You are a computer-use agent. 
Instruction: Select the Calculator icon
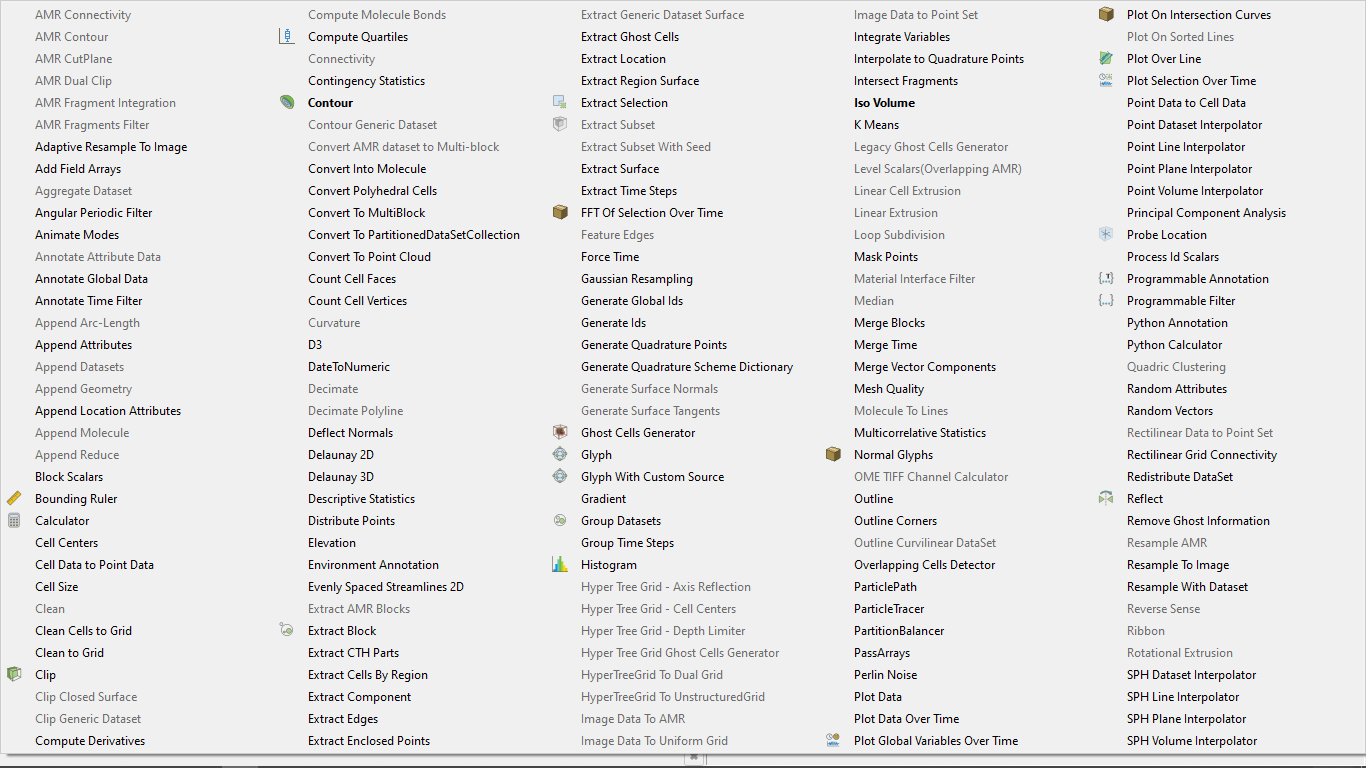point(14,521)
